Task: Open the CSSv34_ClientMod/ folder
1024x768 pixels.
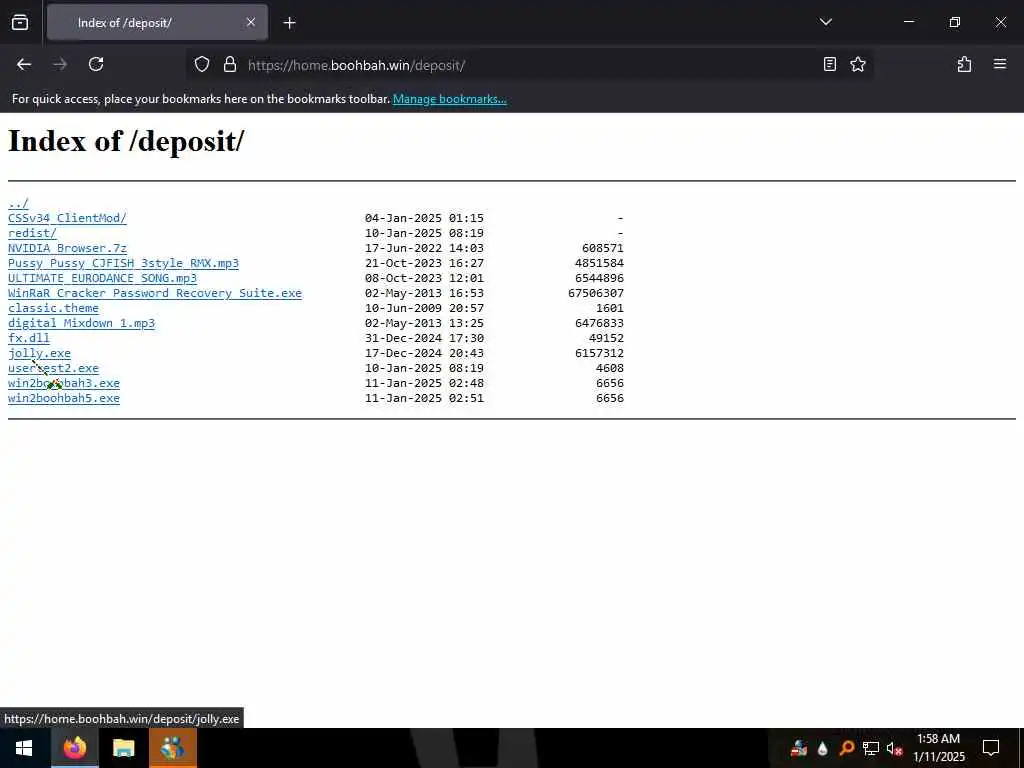Action: (67, 218)
